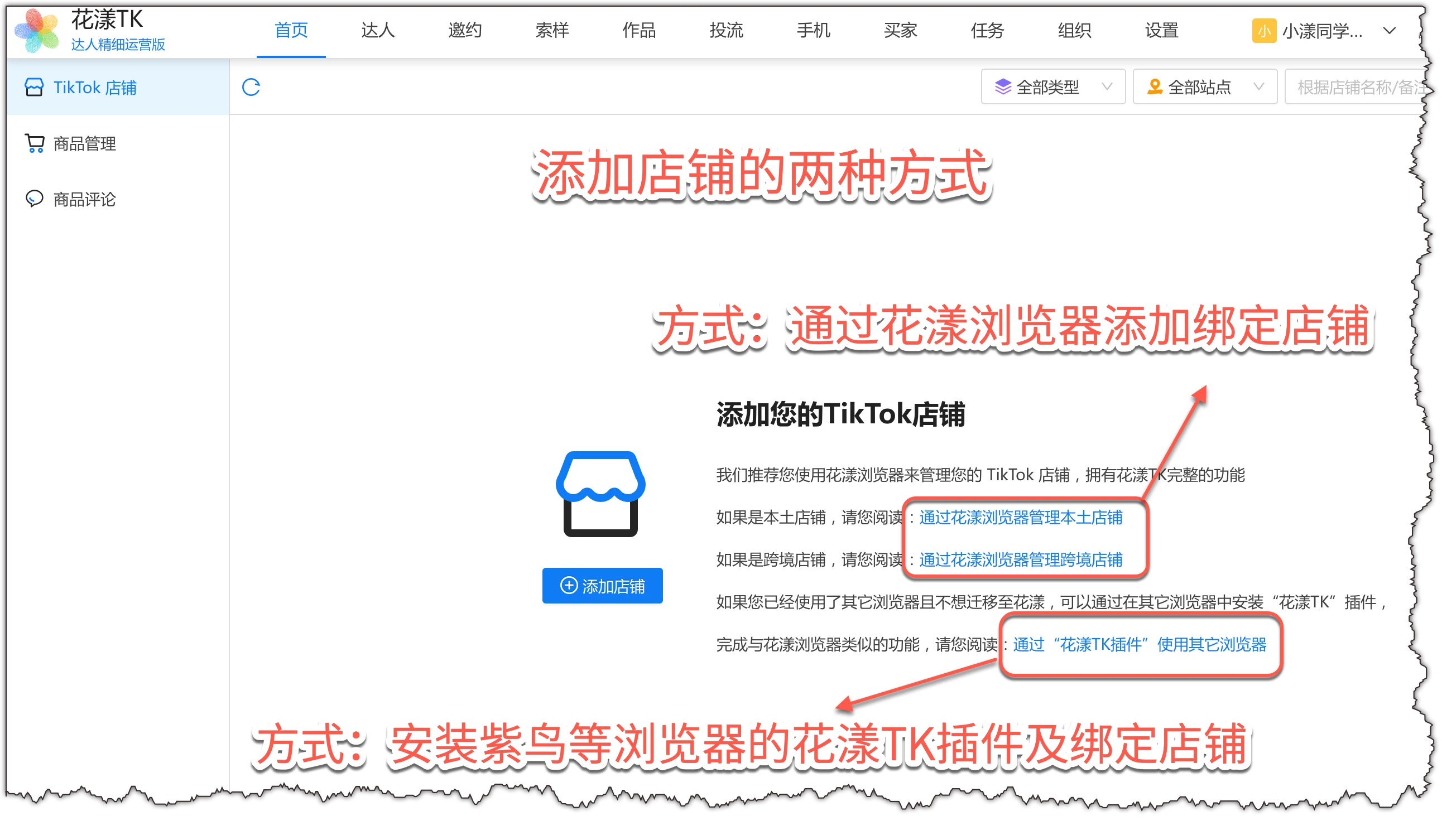
Task: Click the TikTok 店铺 storefront sidebar icon
Action: click(x=35, y=87)
